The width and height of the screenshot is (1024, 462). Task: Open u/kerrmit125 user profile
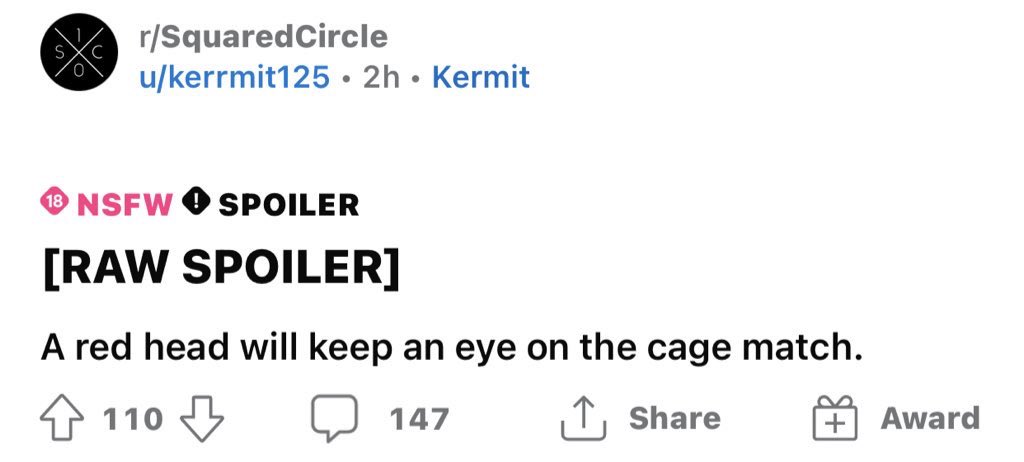point(236,77)
